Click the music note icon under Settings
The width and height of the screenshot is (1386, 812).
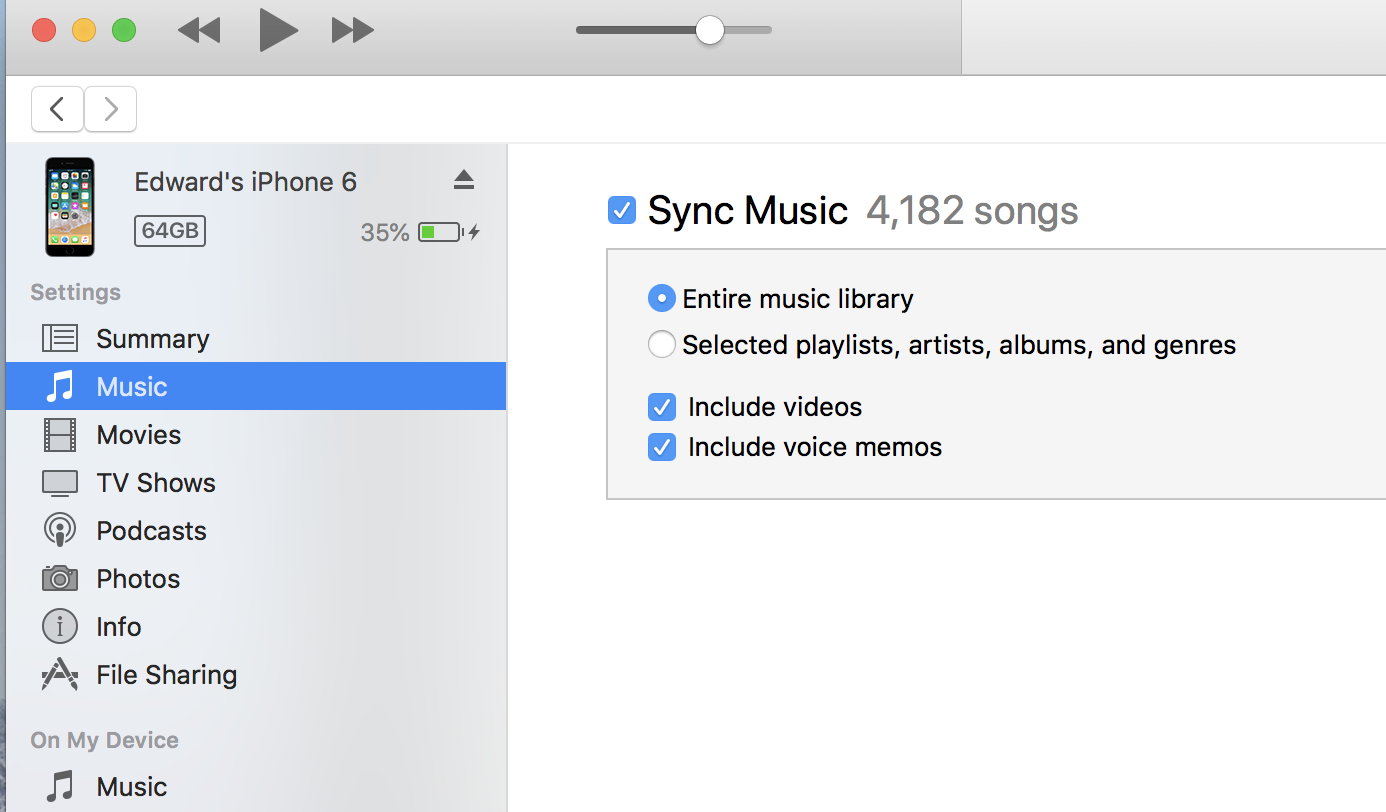click(60, 387)
